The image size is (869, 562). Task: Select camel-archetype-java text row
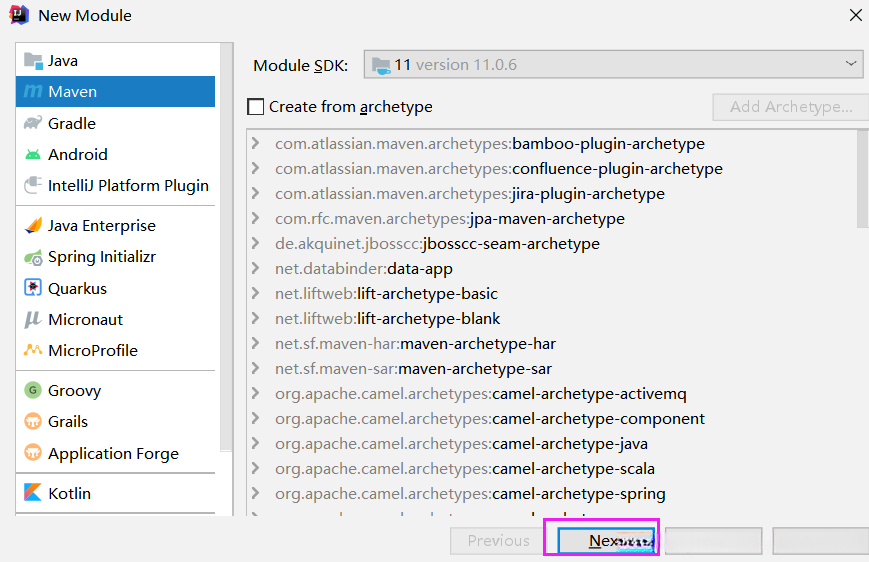point(462,443)
